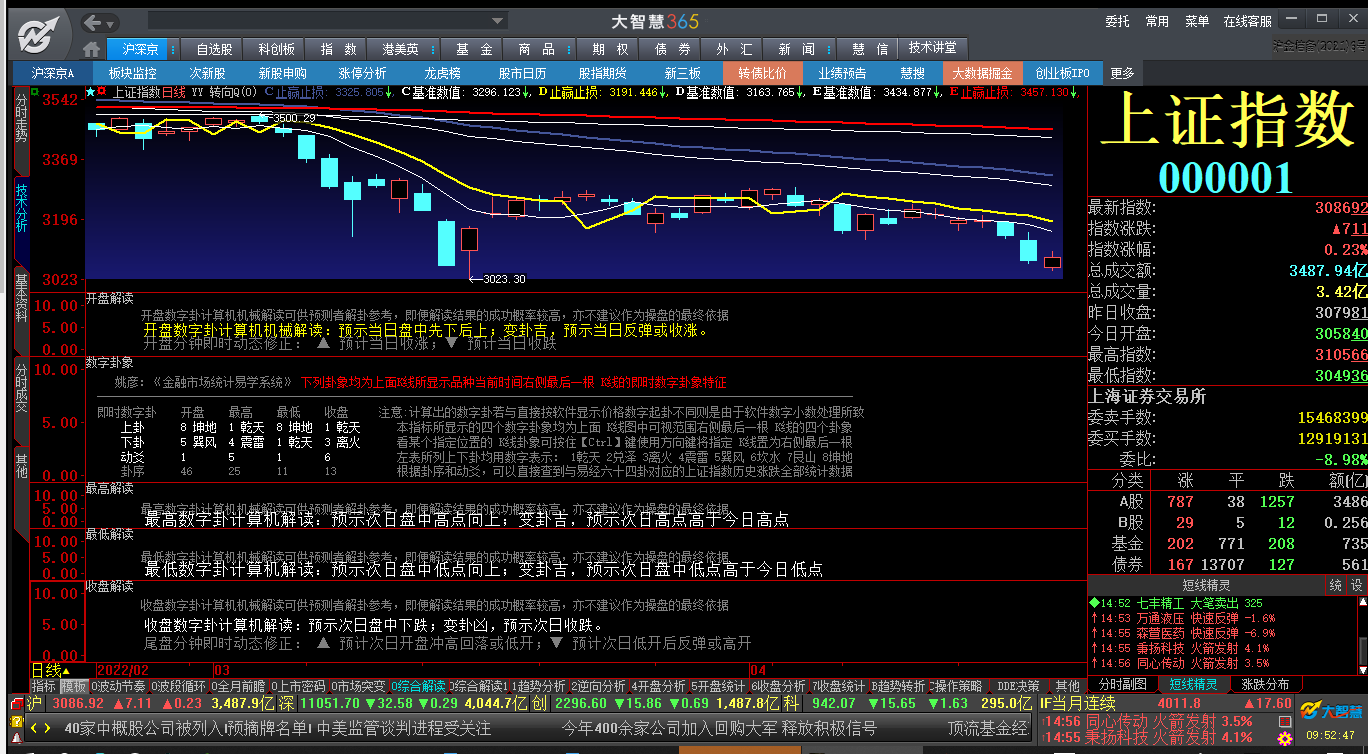Choose the DDE决策 template
Viewport: 1368px width, 754px height.
coord(1018,686)
